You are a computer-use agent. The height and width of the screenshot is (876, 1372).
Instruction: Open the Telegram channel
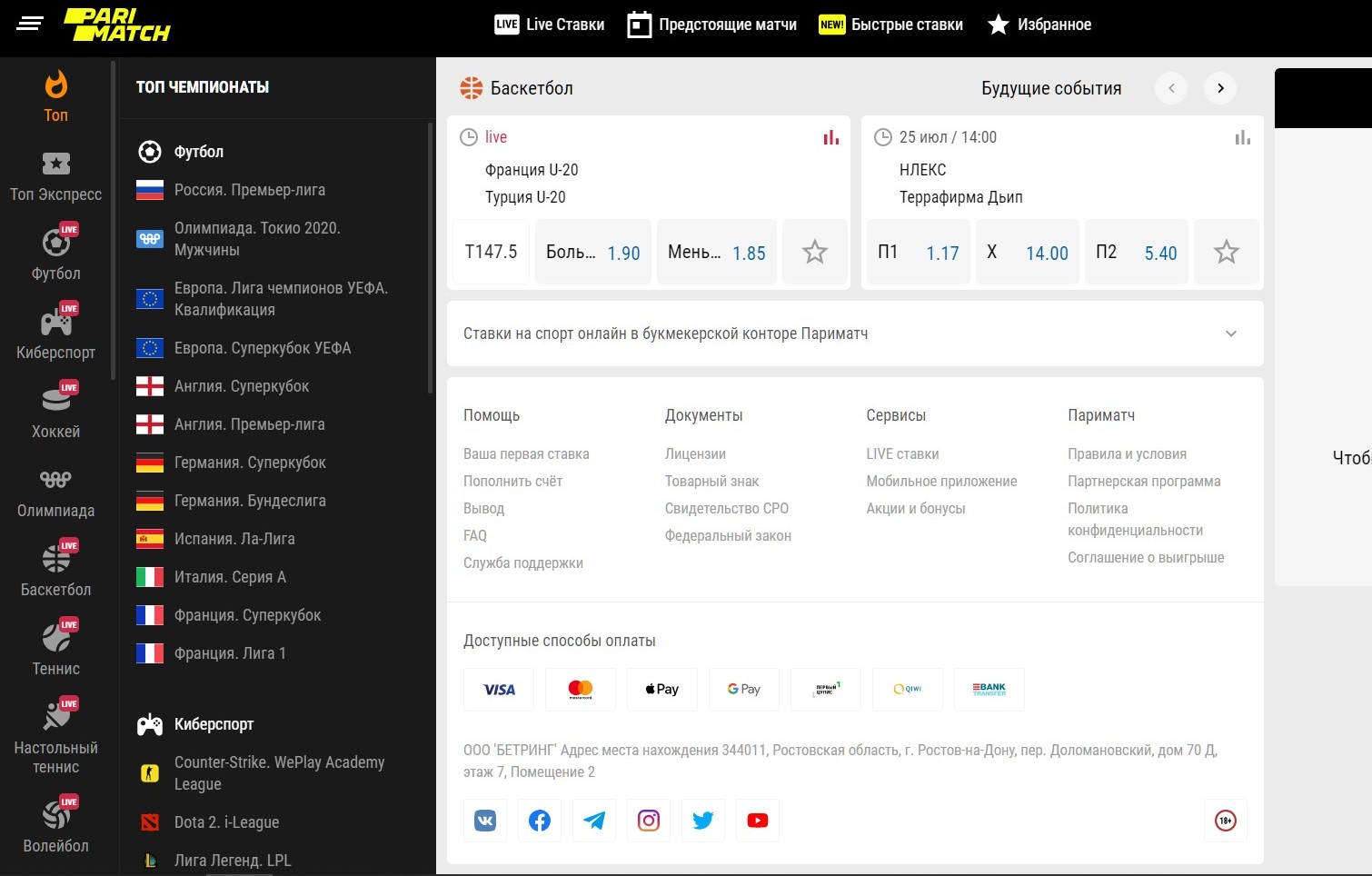tap(594, 821)
